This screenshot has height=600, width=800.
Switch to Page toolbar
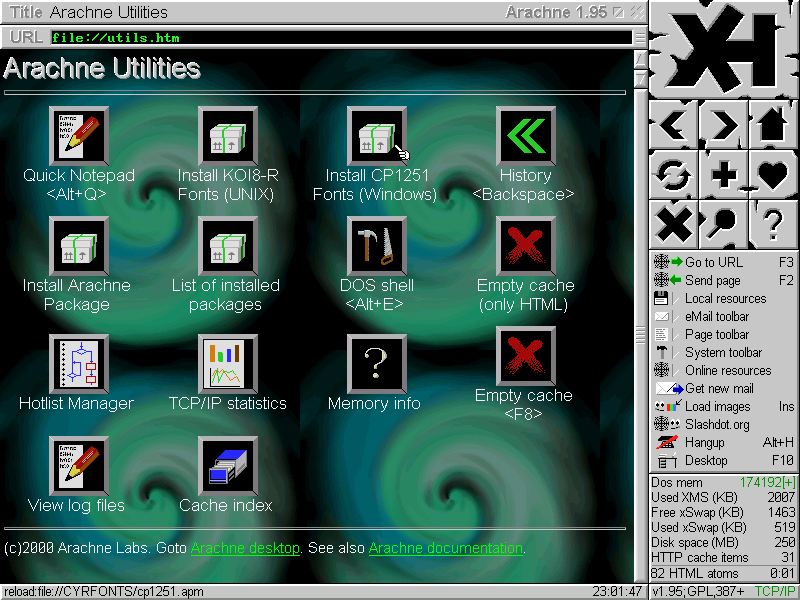[x=723, y=334]
